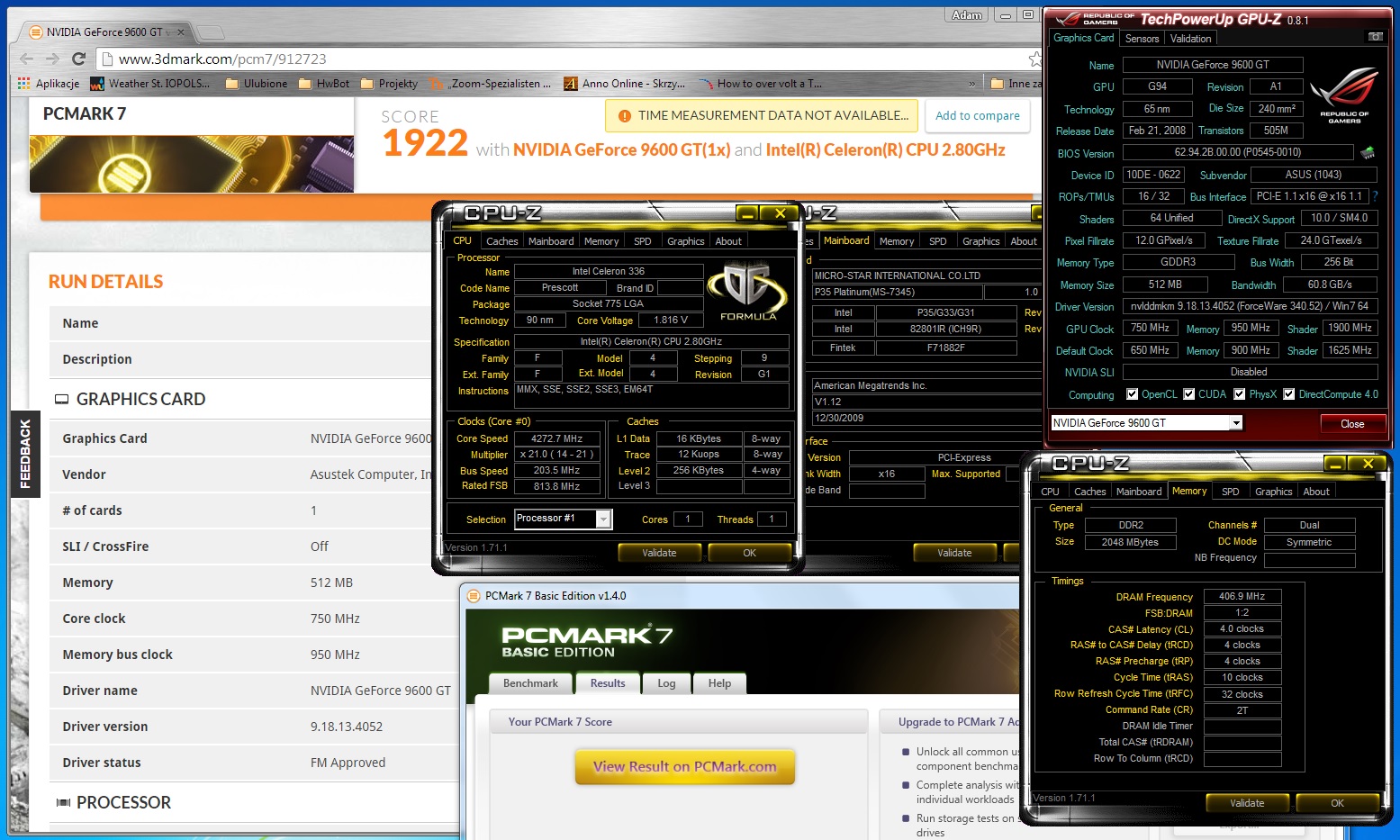Viewport: 1400px width, 840px height.
Task: Open the Anno Online bookmark
Action: (x=624, y=84)
